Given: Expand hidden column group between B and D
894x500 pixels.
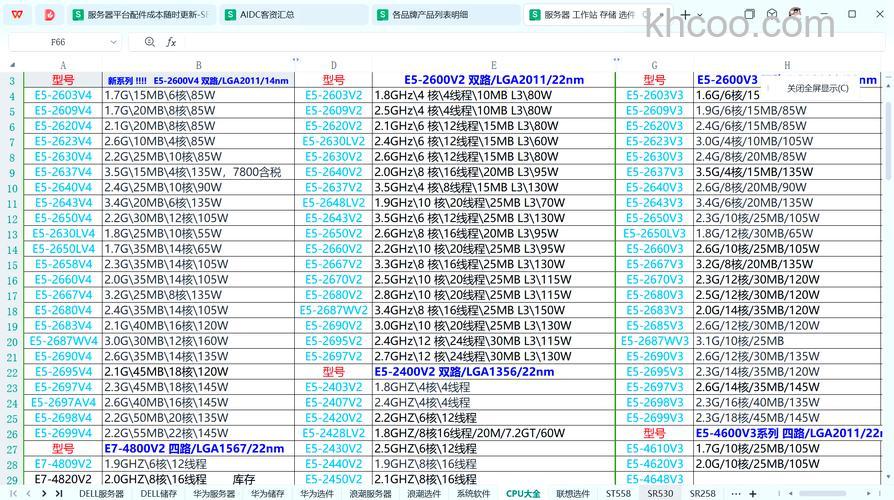Looking at the screenshot, I should (x=295, y=60).
